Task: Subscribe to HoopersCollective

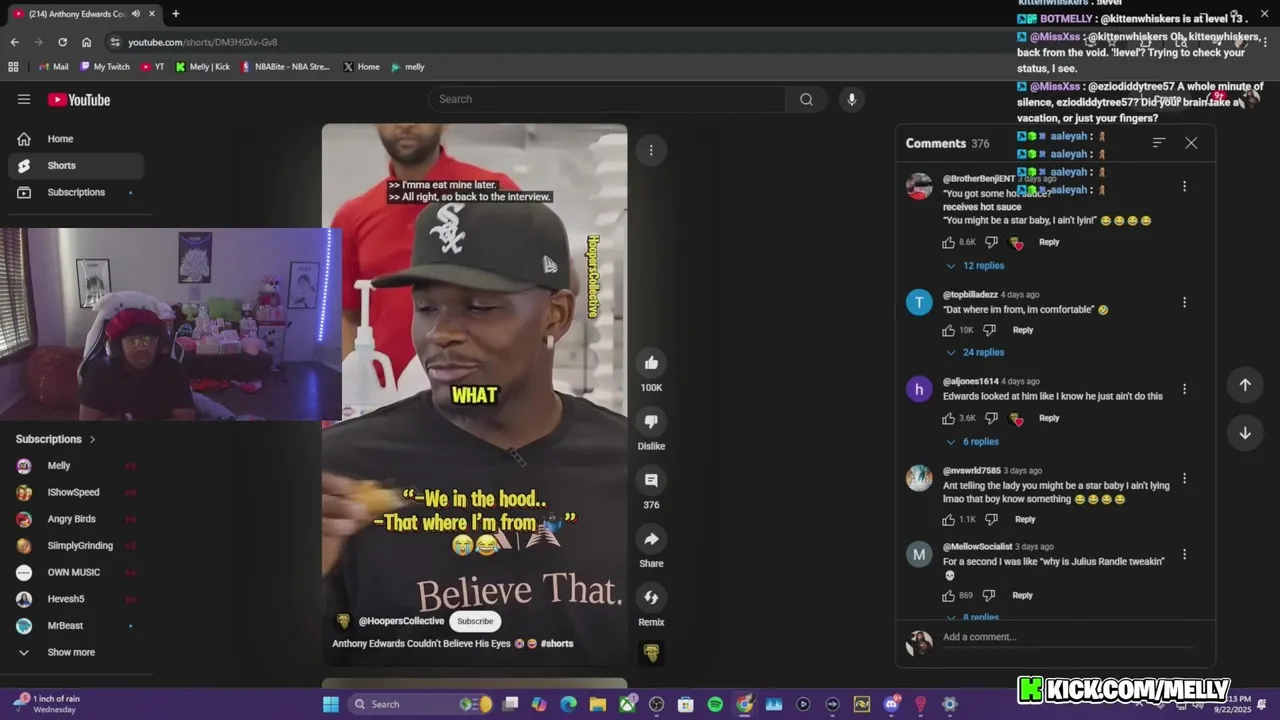Action: coord(475,621)
